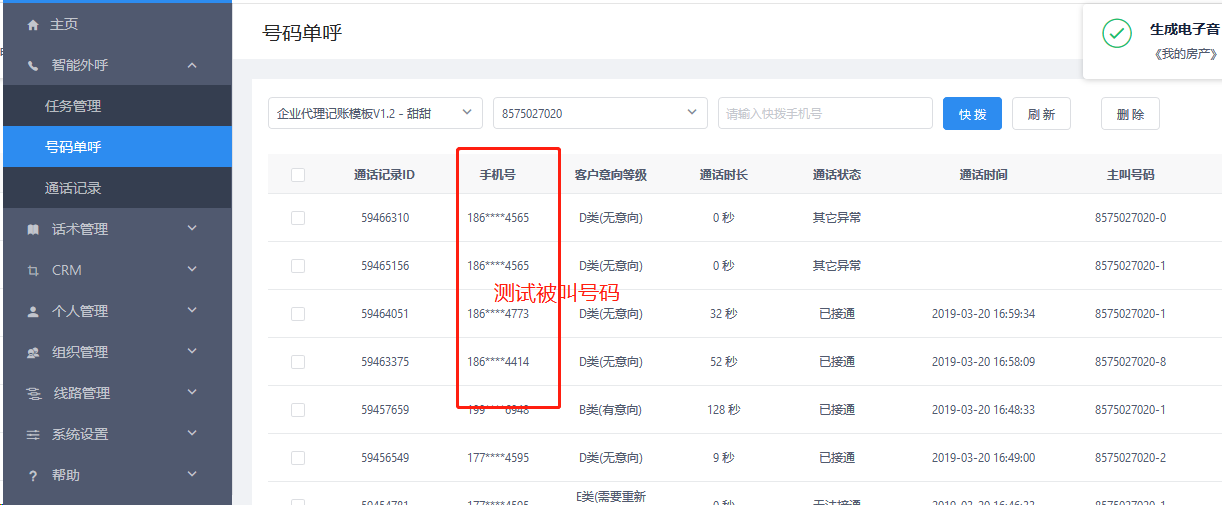Click the 号码单呼 page title
The image size is (1222, 505).
(302, 32)
